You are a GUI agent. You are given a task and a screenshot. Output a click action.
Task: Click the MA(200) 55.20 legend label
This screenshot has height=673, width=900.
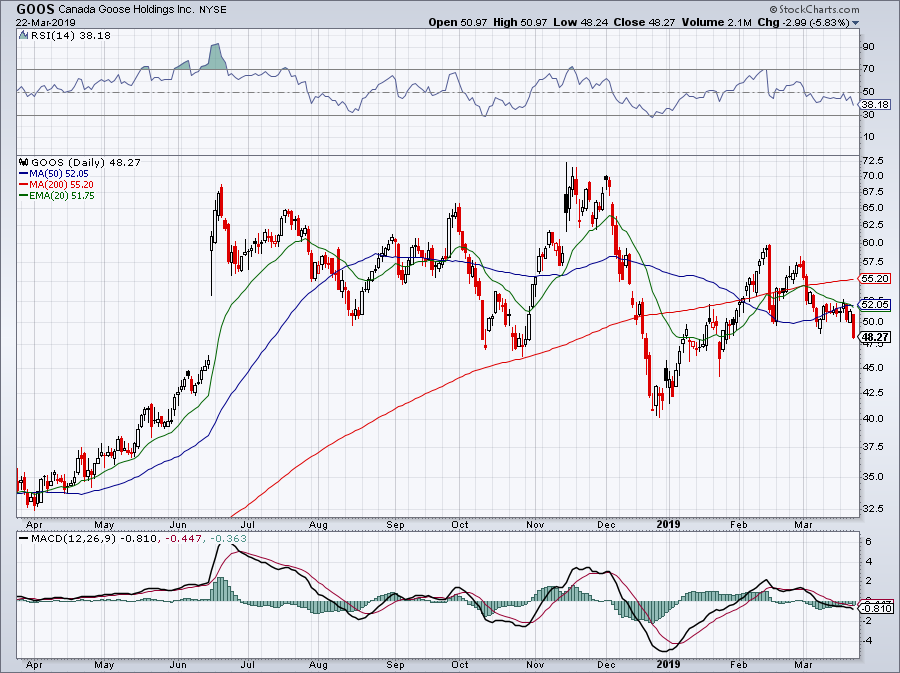pos(61,184)
